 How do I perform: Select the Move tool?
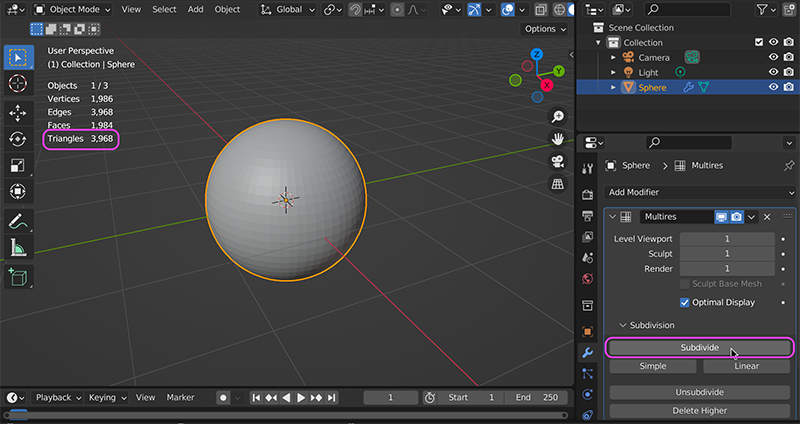click(x=17, y=112)
